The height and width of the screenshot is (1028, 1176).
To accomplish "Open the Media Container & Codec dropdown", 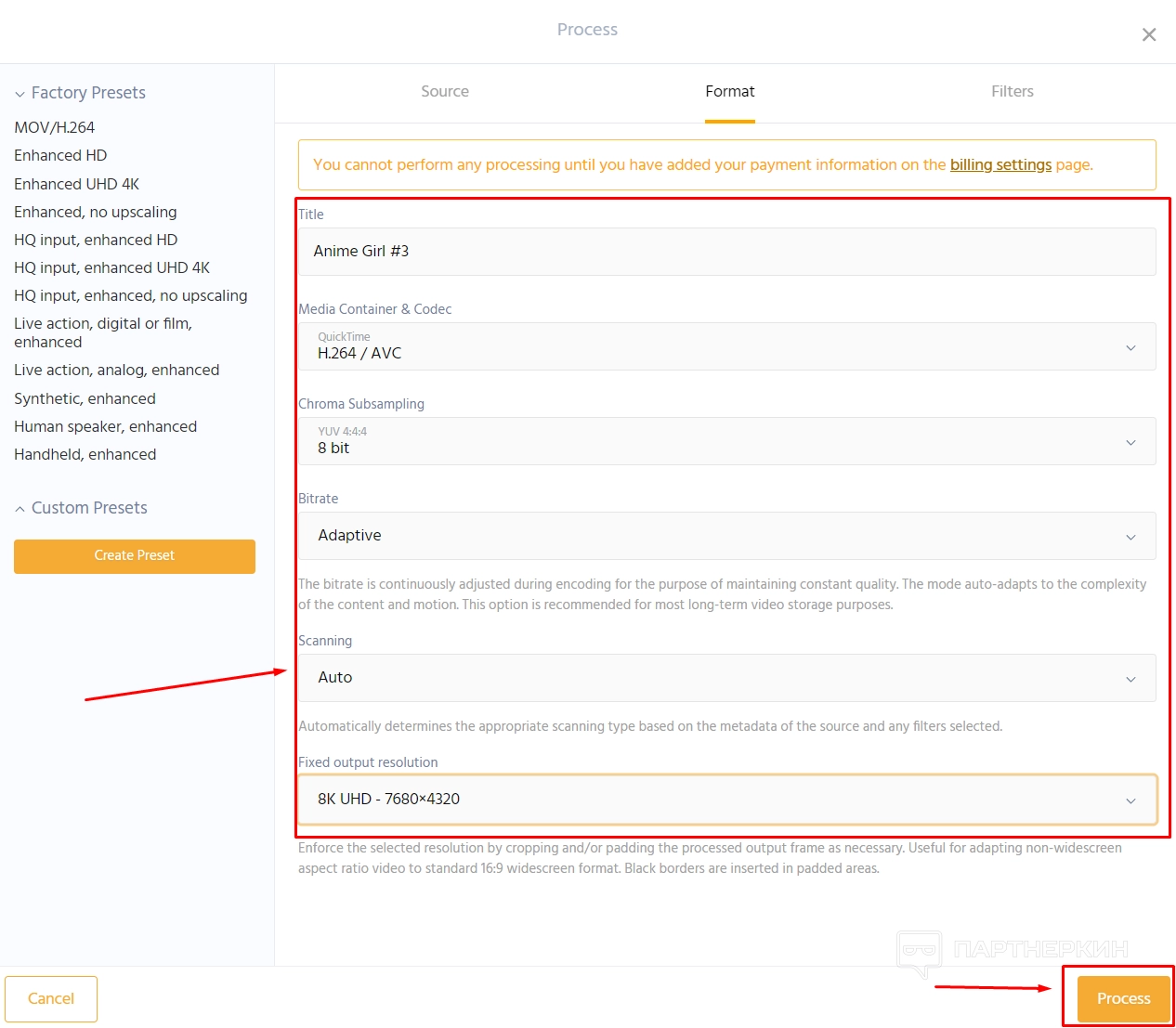I will point(726,346).
